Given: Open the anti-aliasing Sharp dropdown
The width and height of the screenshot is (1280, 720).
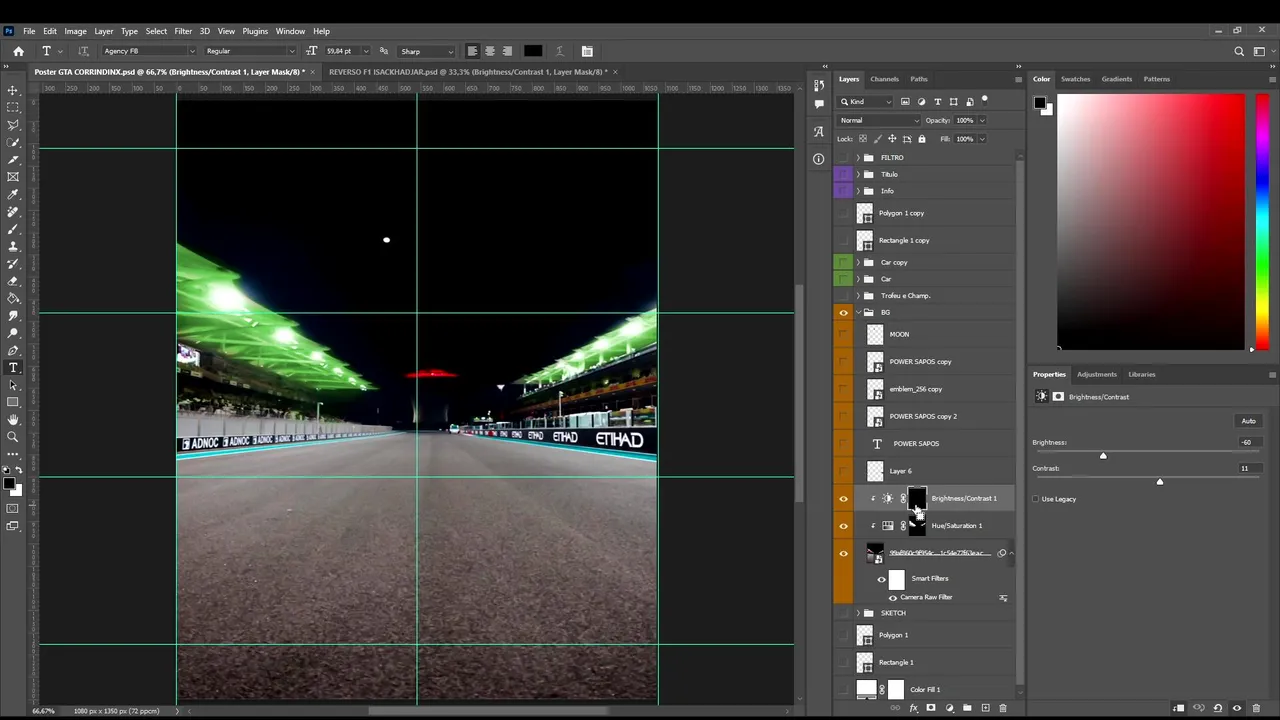Looking at the screenshot, I should click(x=427, y=51).
